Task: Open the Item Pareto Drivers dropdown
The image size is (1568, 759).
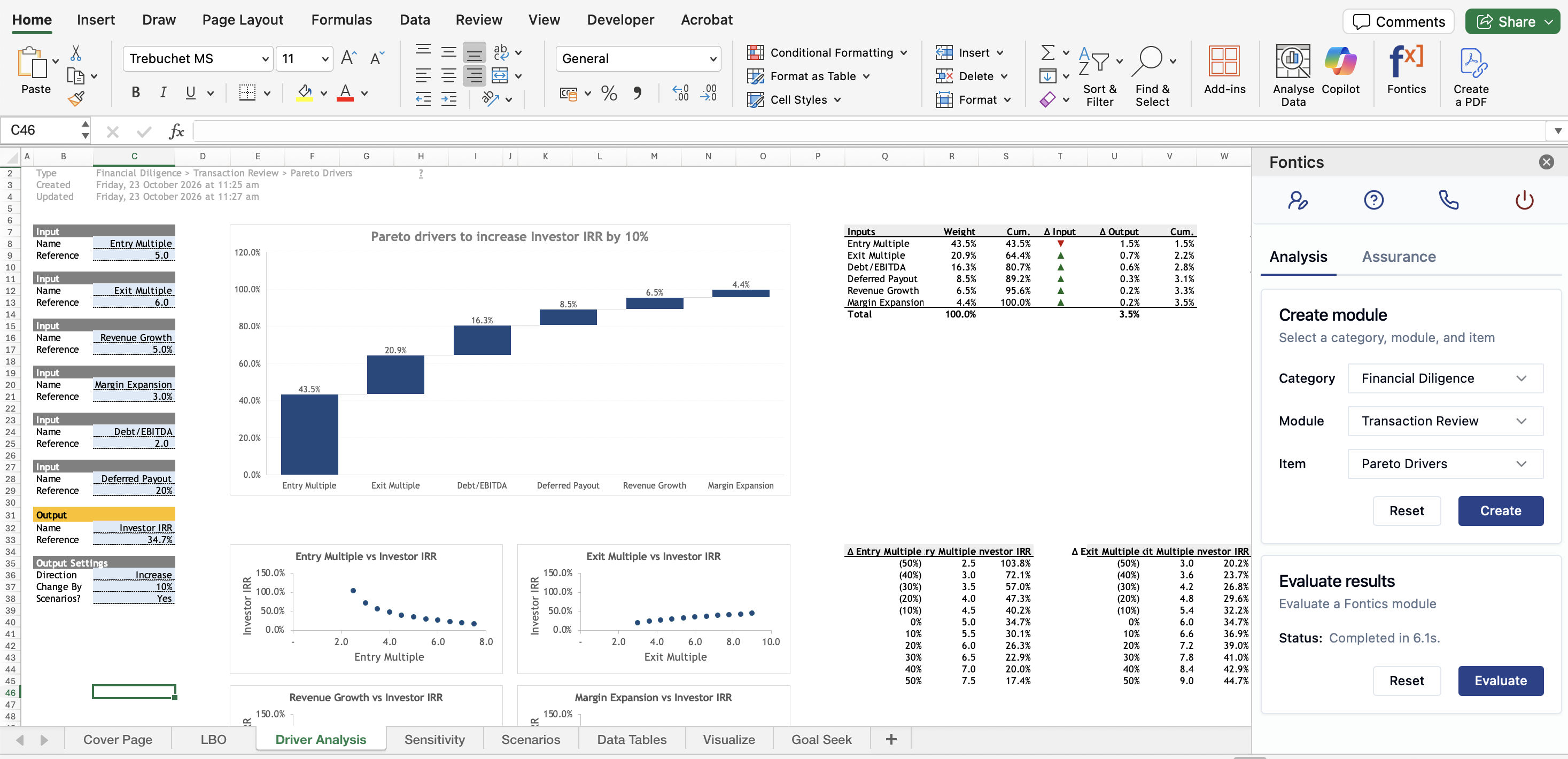Action: coord(1445,463)
